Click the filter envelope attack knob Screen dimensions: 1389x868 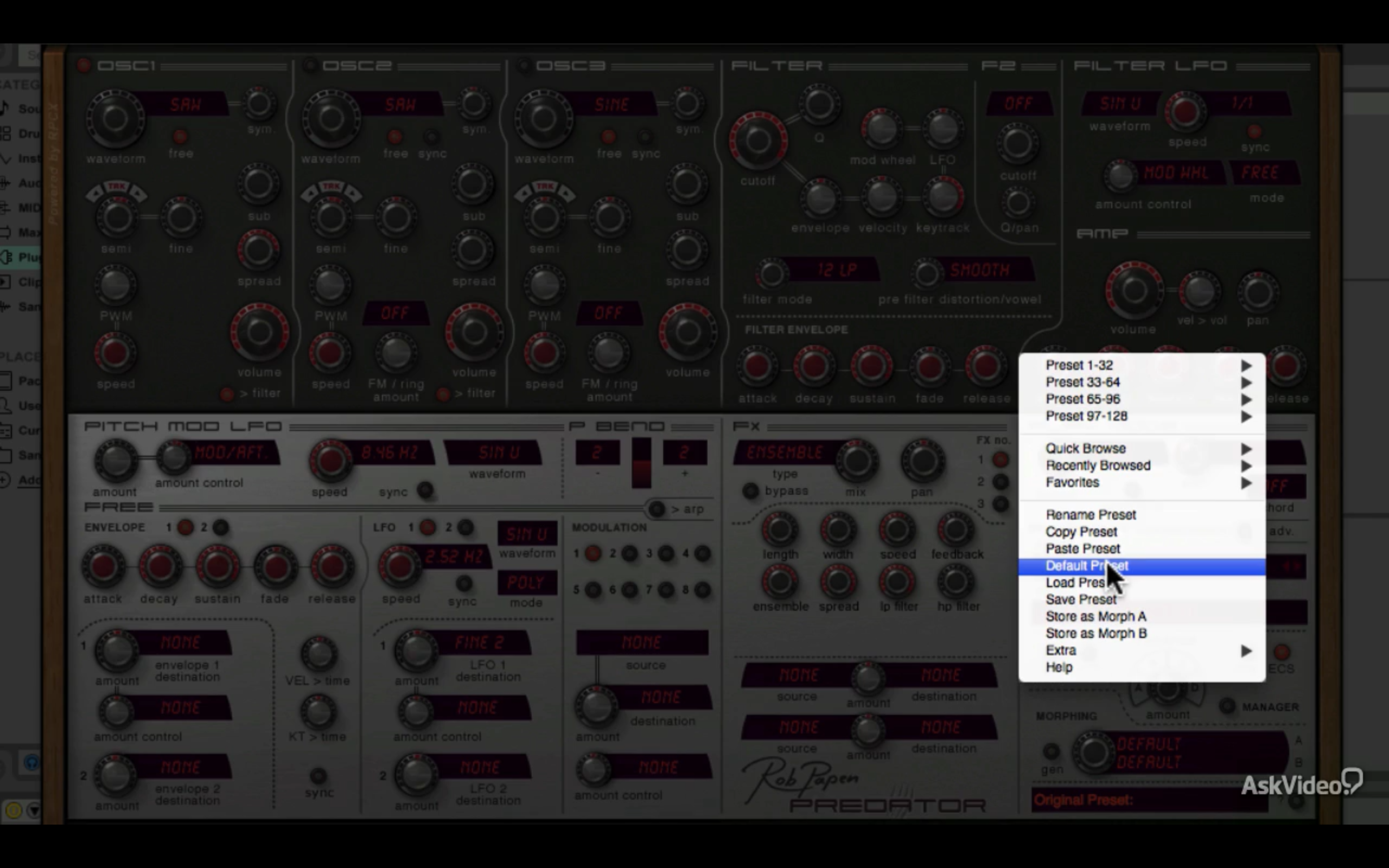coord(757,366)
